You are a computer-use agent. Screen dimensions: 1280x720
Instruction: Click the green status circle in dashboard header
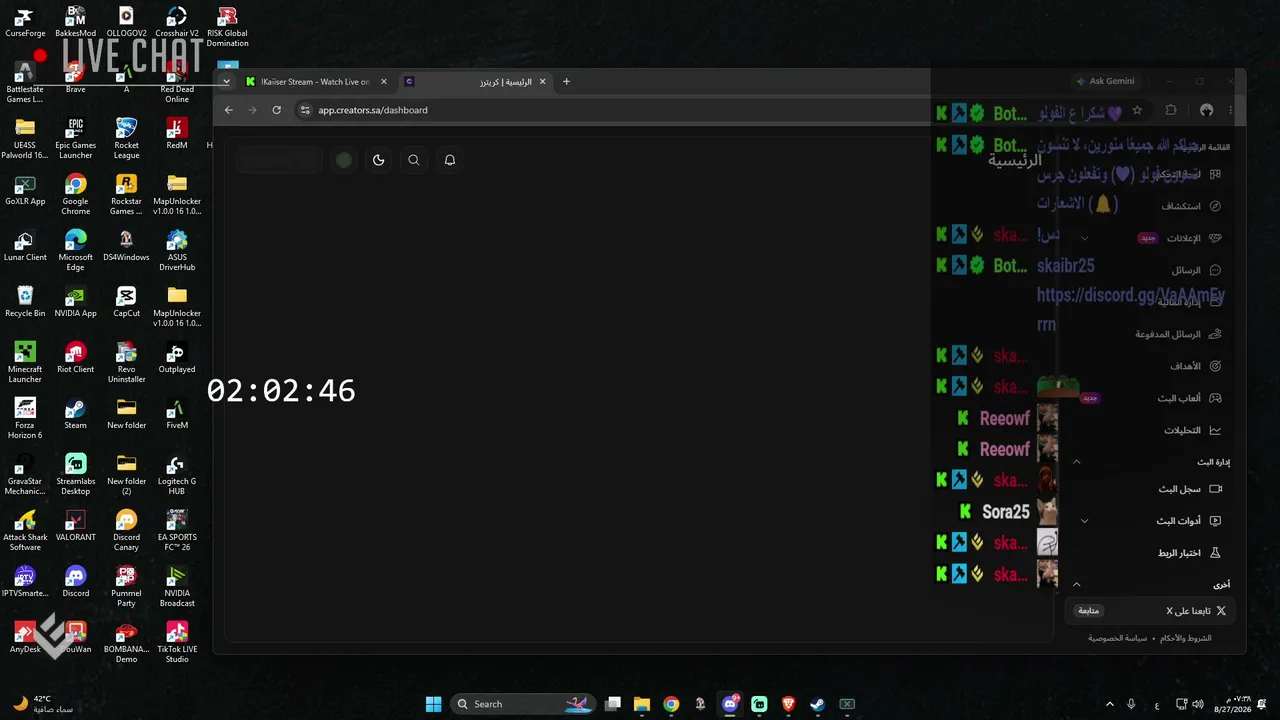coord(344,160)
